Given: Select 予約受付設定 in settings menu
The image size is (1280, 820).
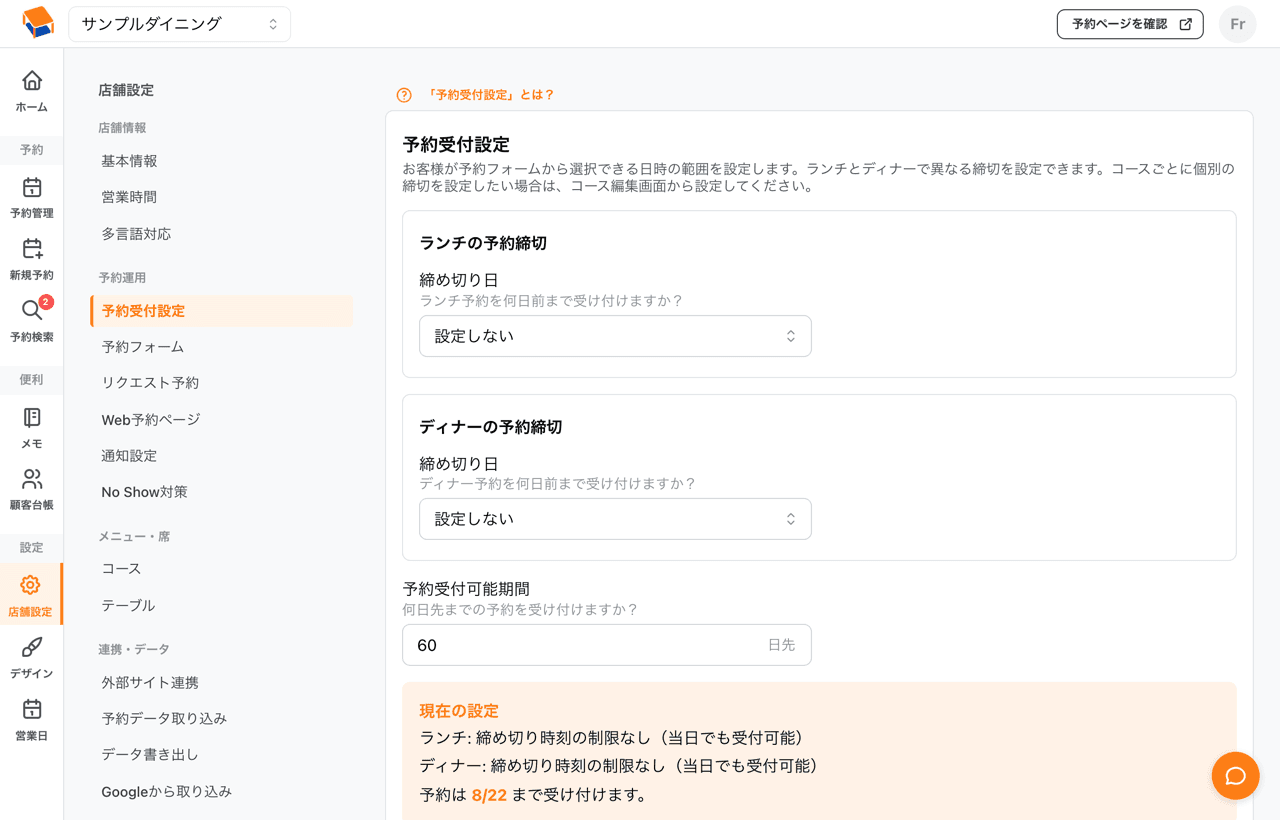Looking at the screenshot, I should click(x=221, y=311).
